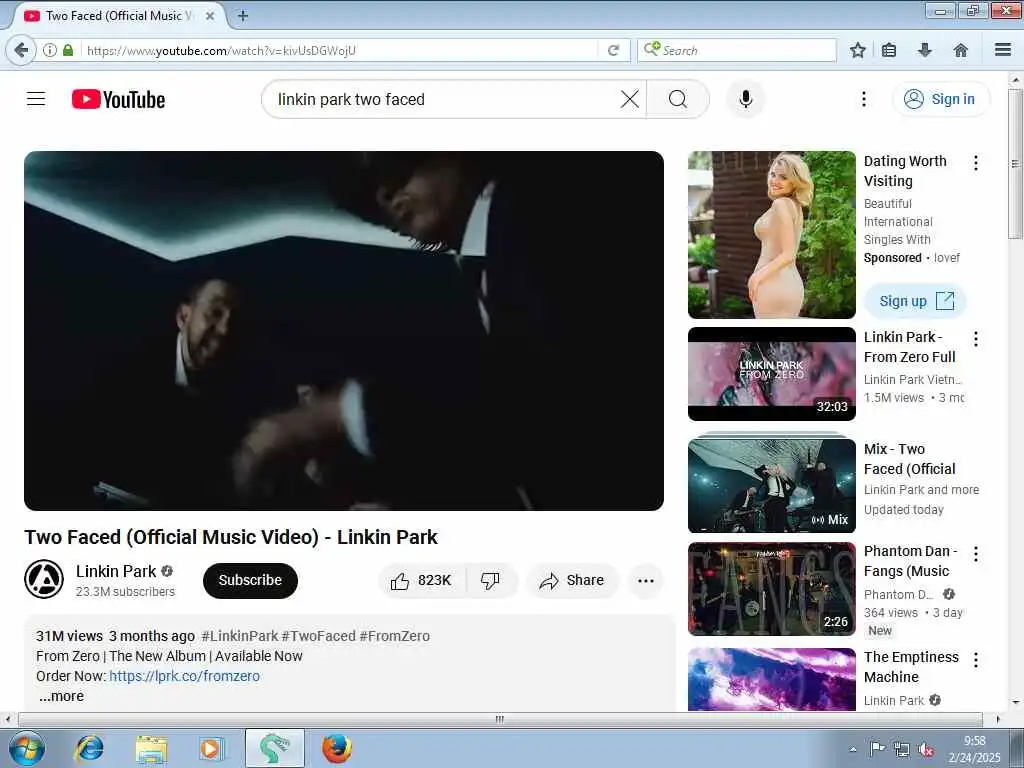
Task: Open Linkin Park From Zero Full thumbnail
Action: pyautogui.click(x=771, y=374)
